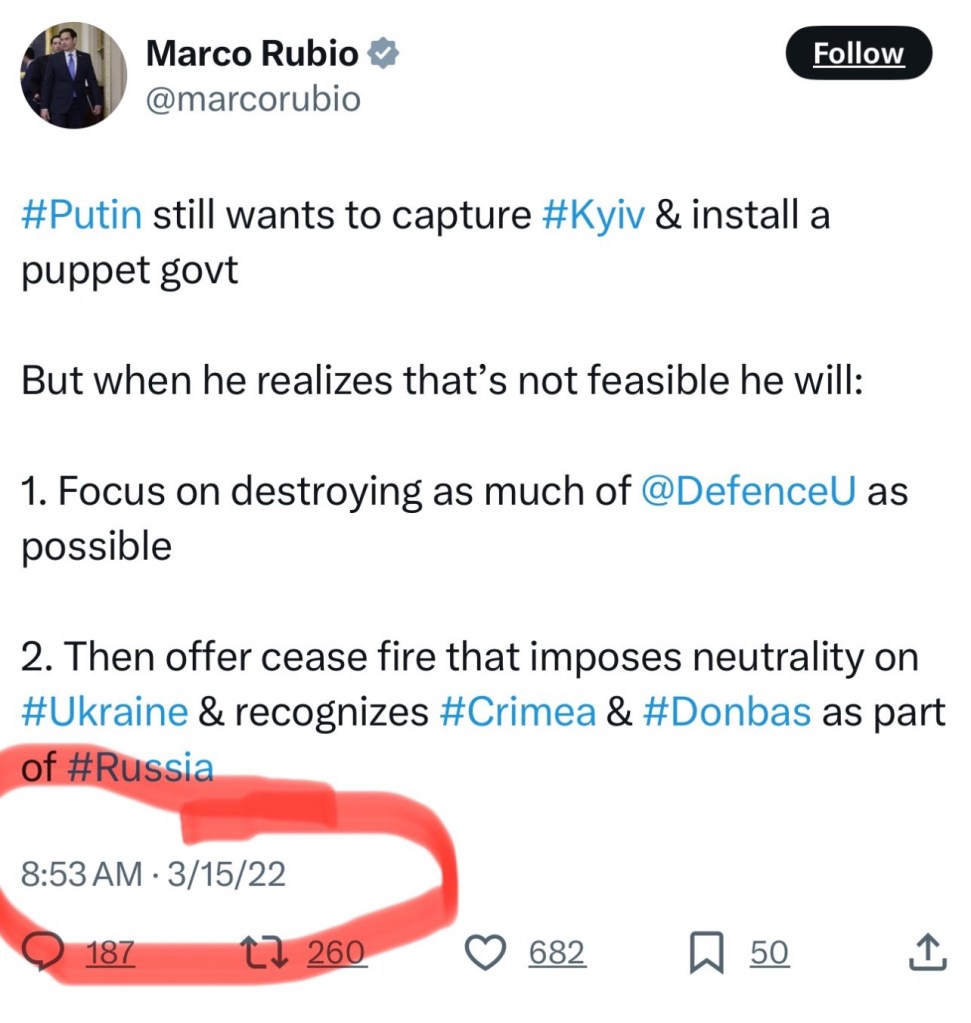The image size is (971, 1023).
Task: Click the Marco Rubio display name
Action: 251,54
